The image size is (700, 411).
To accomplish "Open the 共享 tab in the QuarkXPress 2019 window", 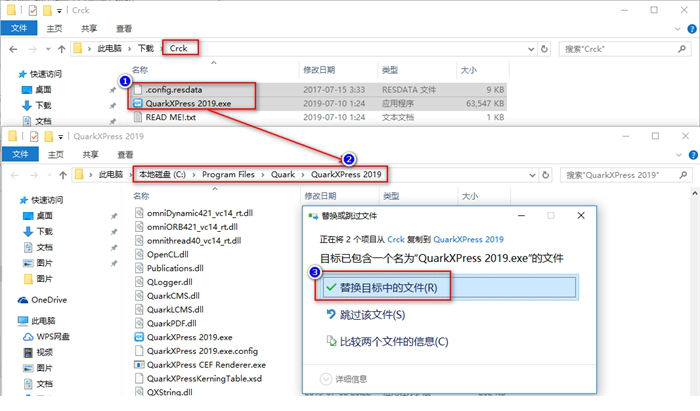I will [x=90, y=154].
